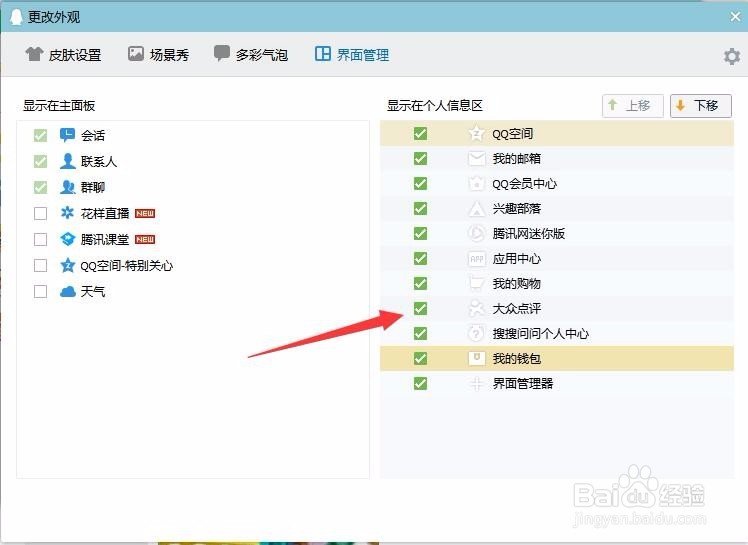
Task: Toggle the 会话 checkbox
Action: coord(41,136)
